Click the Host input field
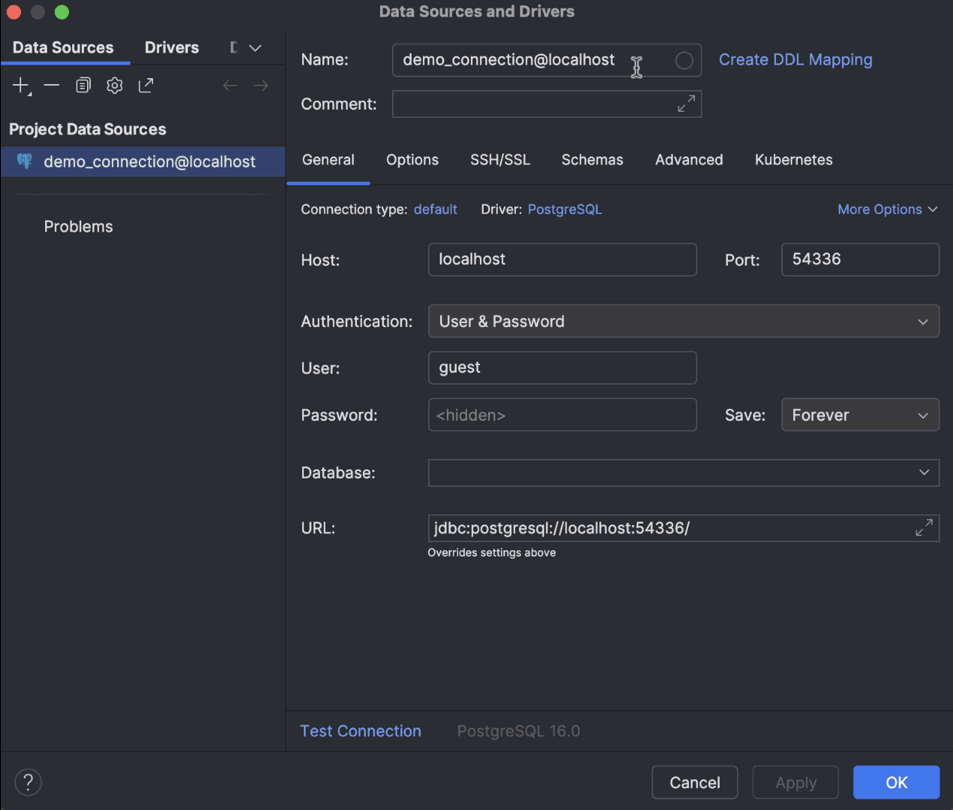 [x=562, y=259]
